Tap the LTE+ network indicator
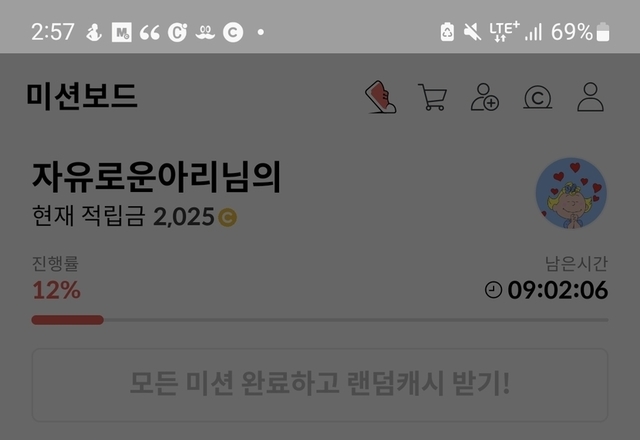The image size is (640, 440). 504,32
